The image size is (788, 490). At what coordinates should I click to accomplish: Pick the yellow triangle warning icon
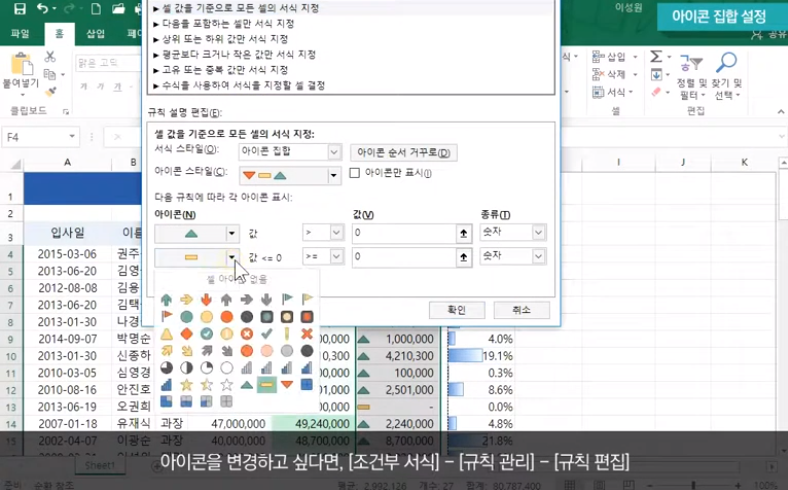pyautogui.click(x=166, y=334)
